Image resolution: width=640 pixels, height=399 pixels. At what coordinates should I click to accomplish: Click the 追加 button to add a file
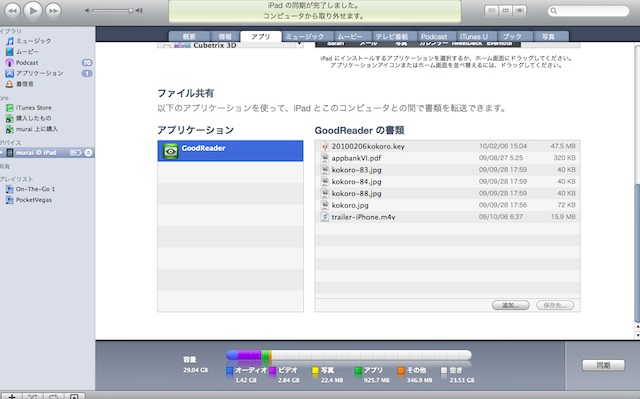(x=511, y=305)
